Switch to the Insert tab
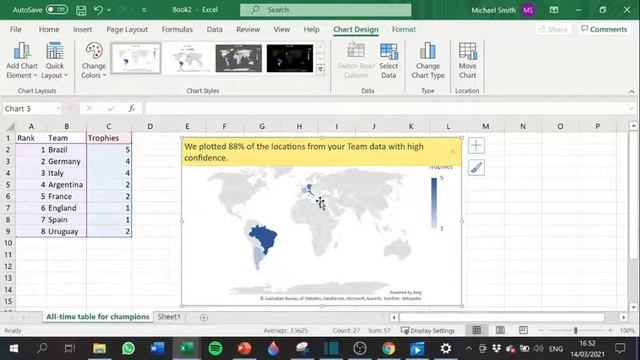The width and height of the screenshot is (640, 360). pos(82,29)
